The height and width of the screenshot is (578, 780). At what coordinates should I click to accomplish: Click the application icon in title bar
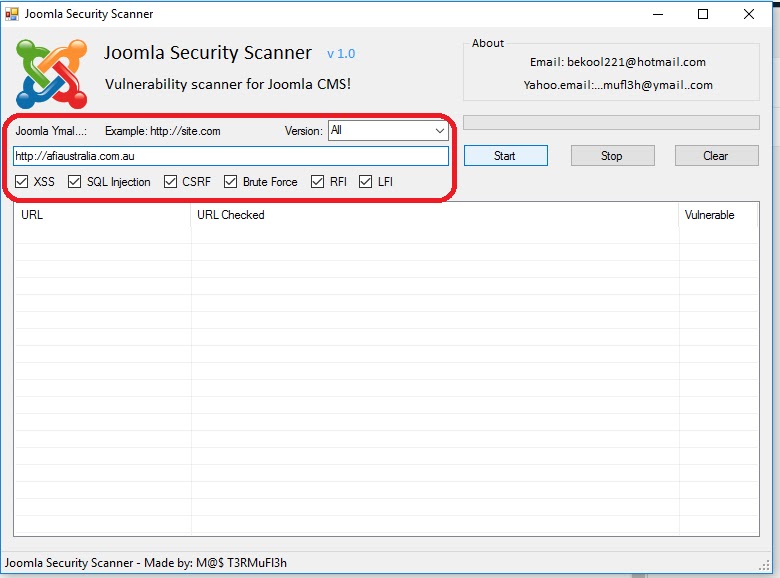pyautogui.click(x=11, y=14)
